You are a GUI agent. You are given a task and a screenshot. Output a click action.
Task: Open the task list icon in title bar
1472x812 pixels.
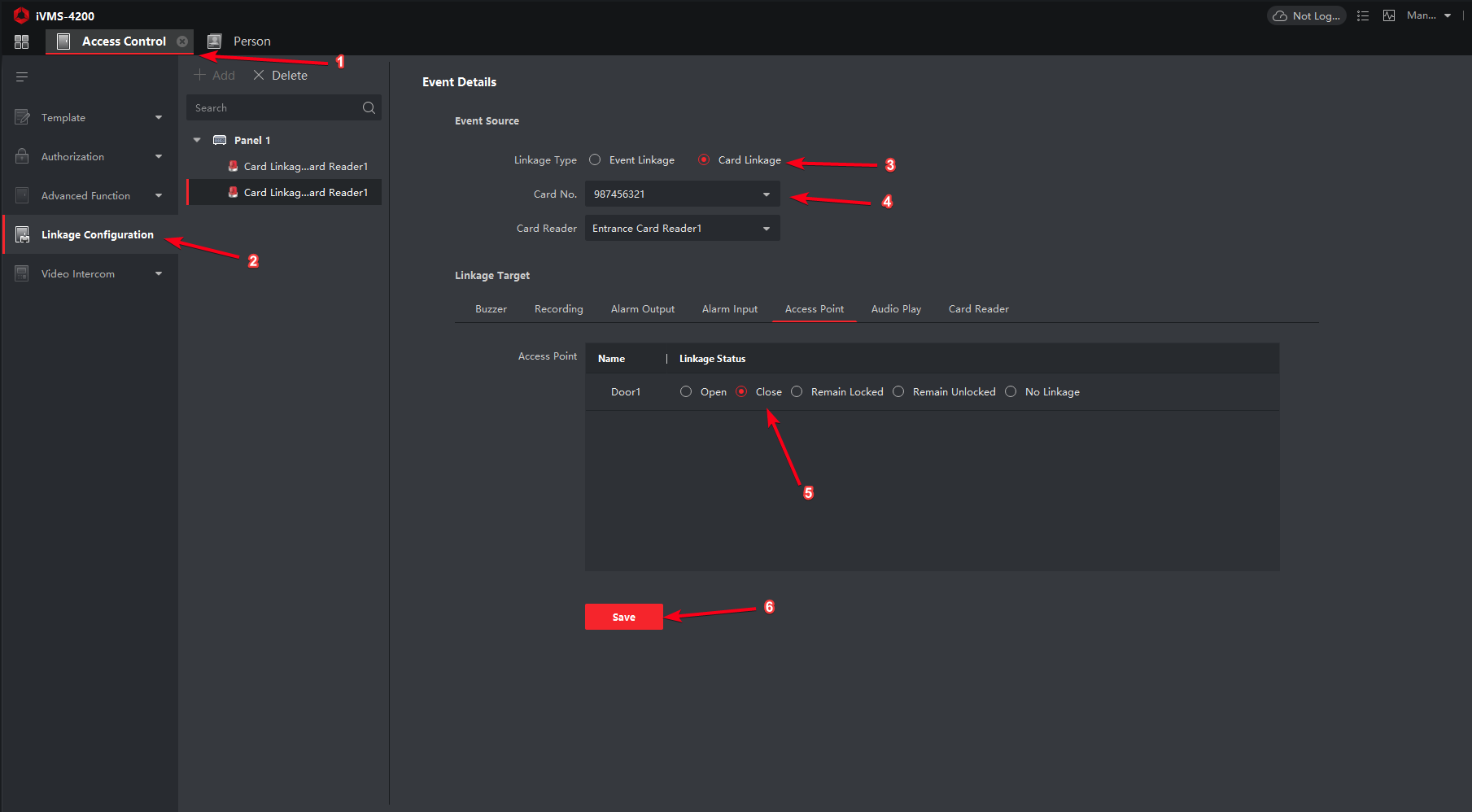[x=1363, y=15]
